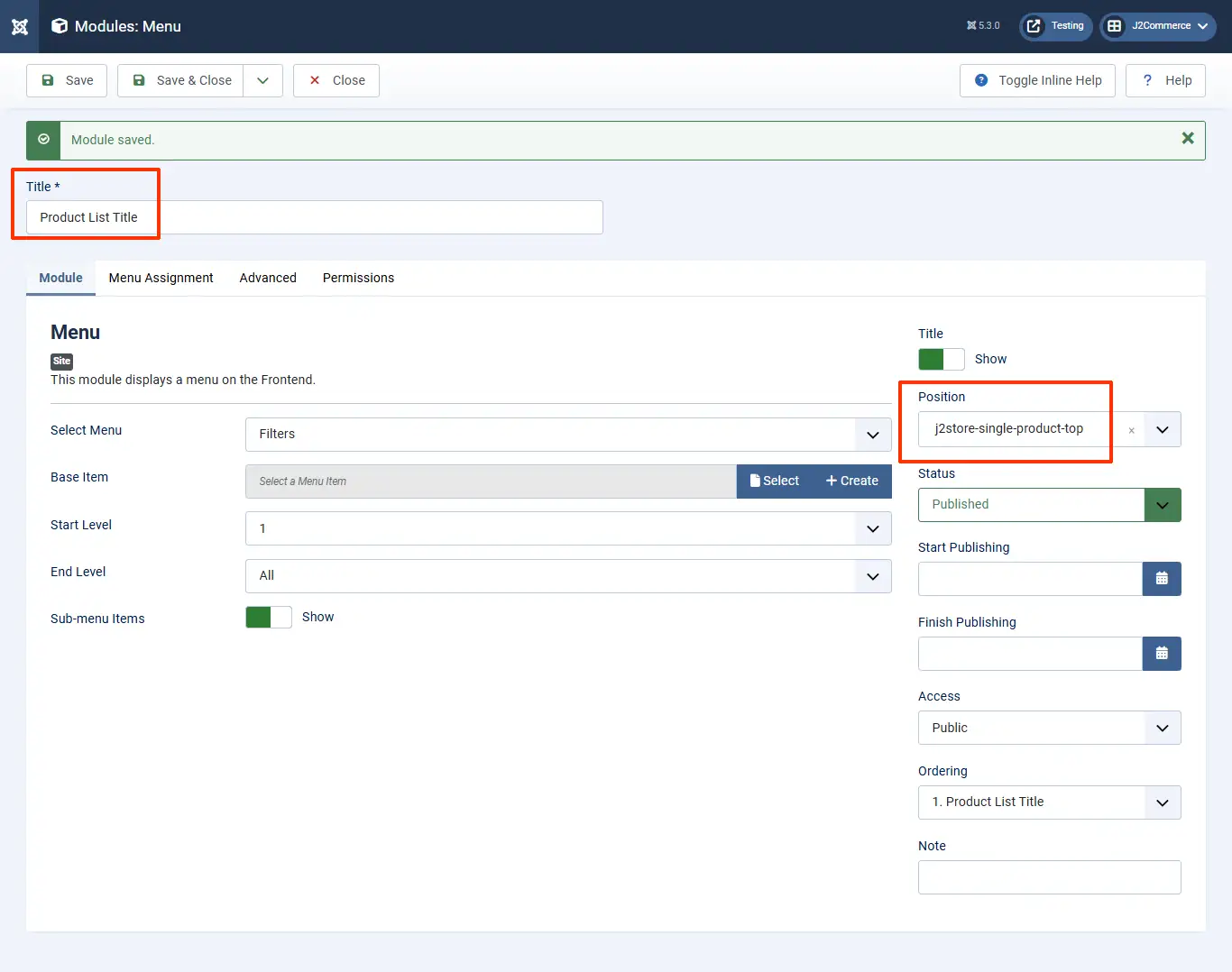The height and width of the screenshot is (972, 1232).
Task: Click into the Note text field
Action: (x=1049, y=877)
